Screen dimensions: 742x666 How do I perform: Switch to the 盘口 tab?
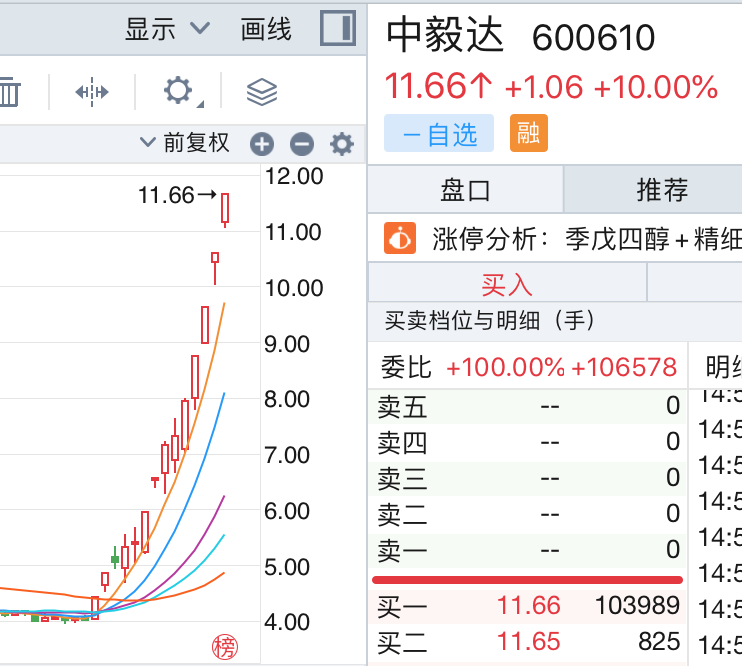(x=465, y=190)
